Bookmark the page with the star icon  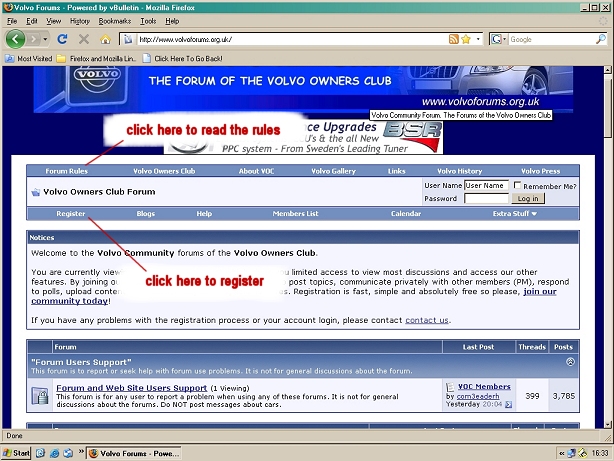point(466,39)
